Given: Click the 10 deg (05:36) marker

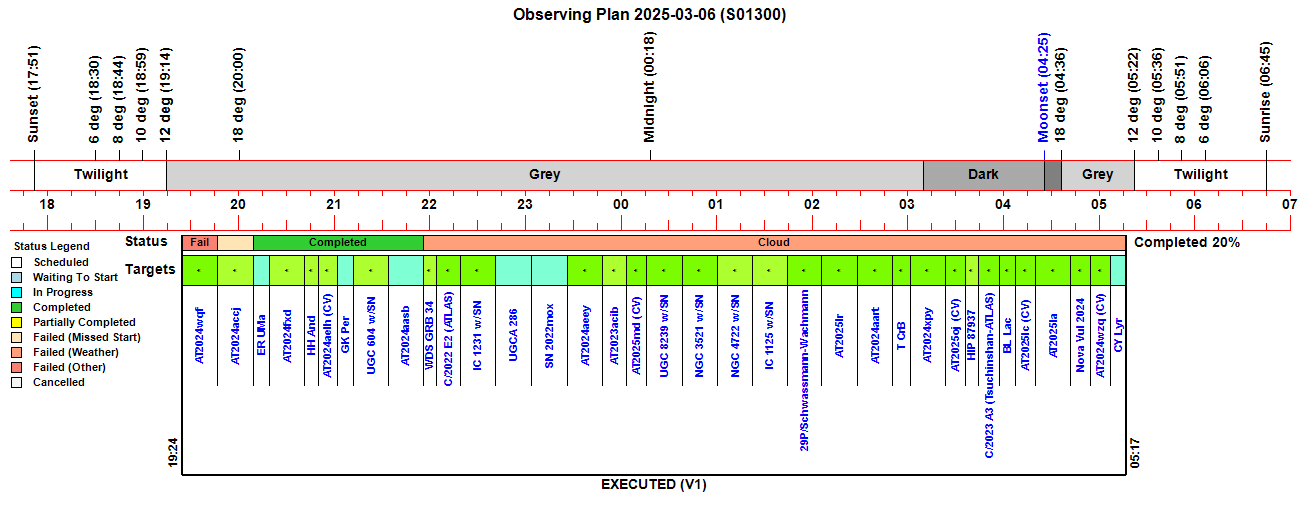Looking at the screenshot, I should click(1157, 95).
